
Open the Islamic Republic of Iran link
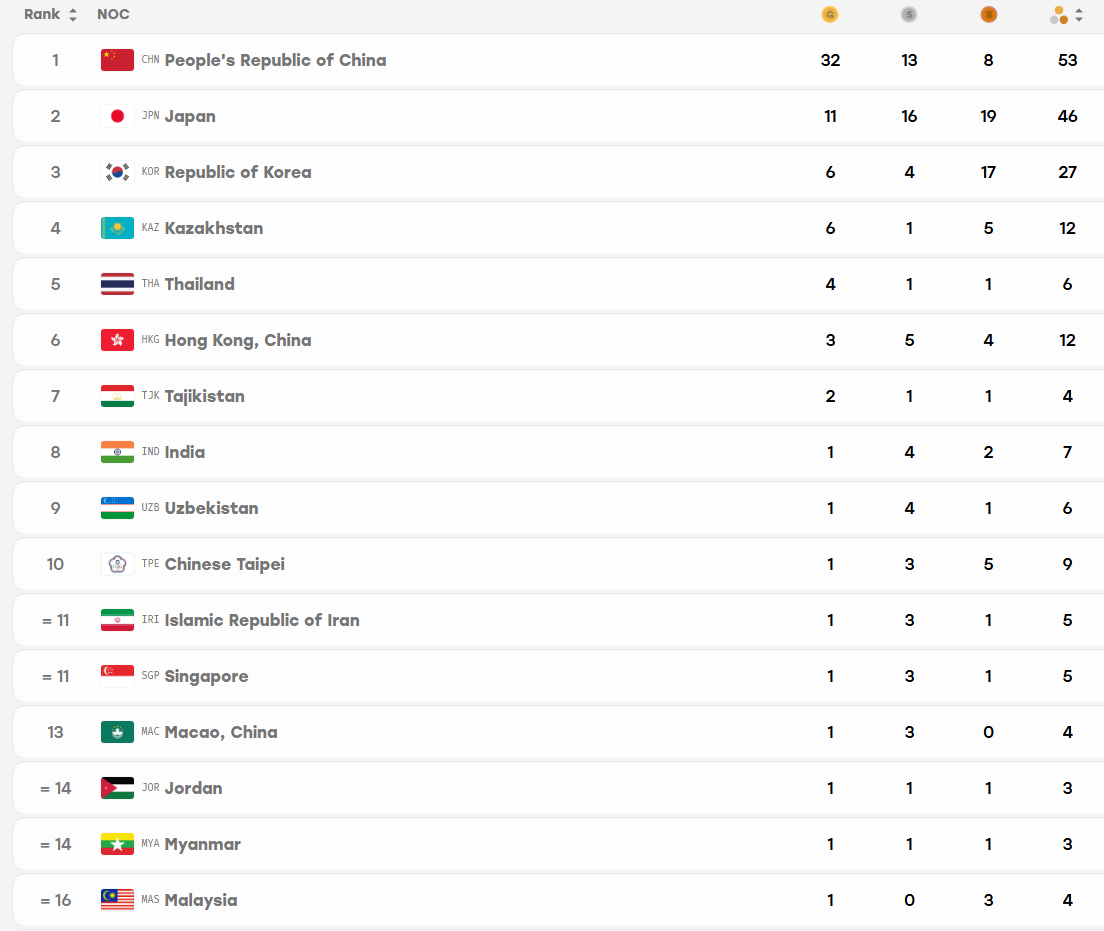click(262, 620)
